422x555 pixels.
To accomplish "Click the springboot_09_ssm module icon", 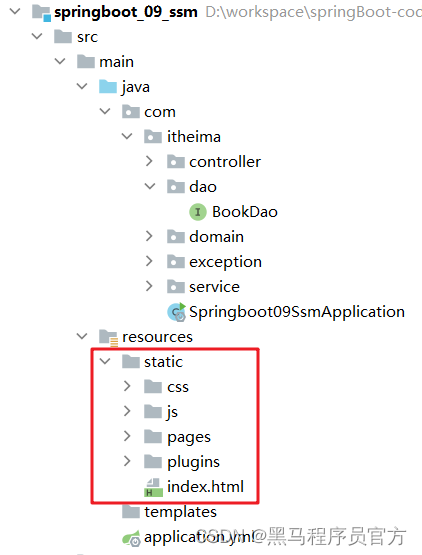I will [41, 13].
